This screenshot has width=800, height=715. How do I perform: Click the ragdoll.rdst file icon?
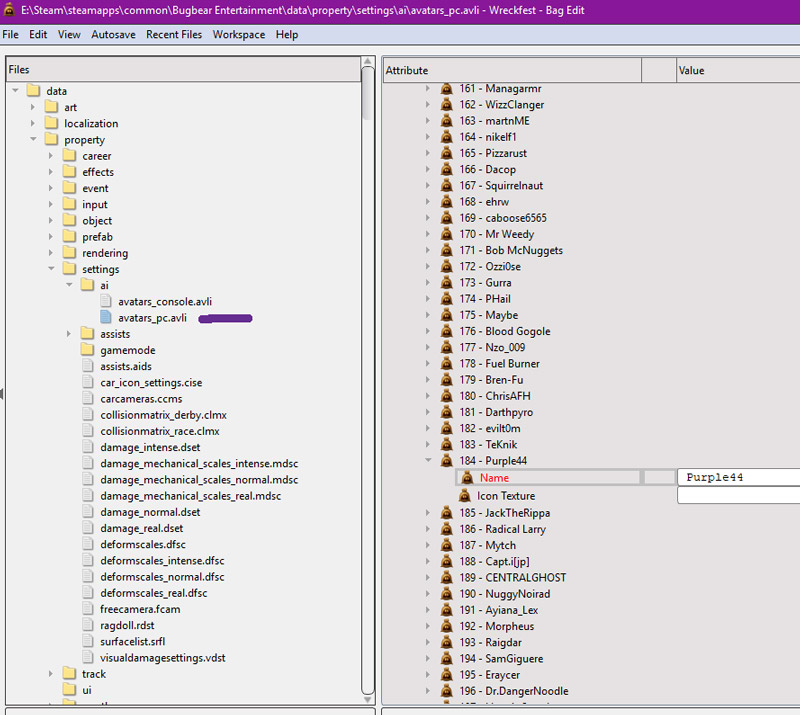88,625
